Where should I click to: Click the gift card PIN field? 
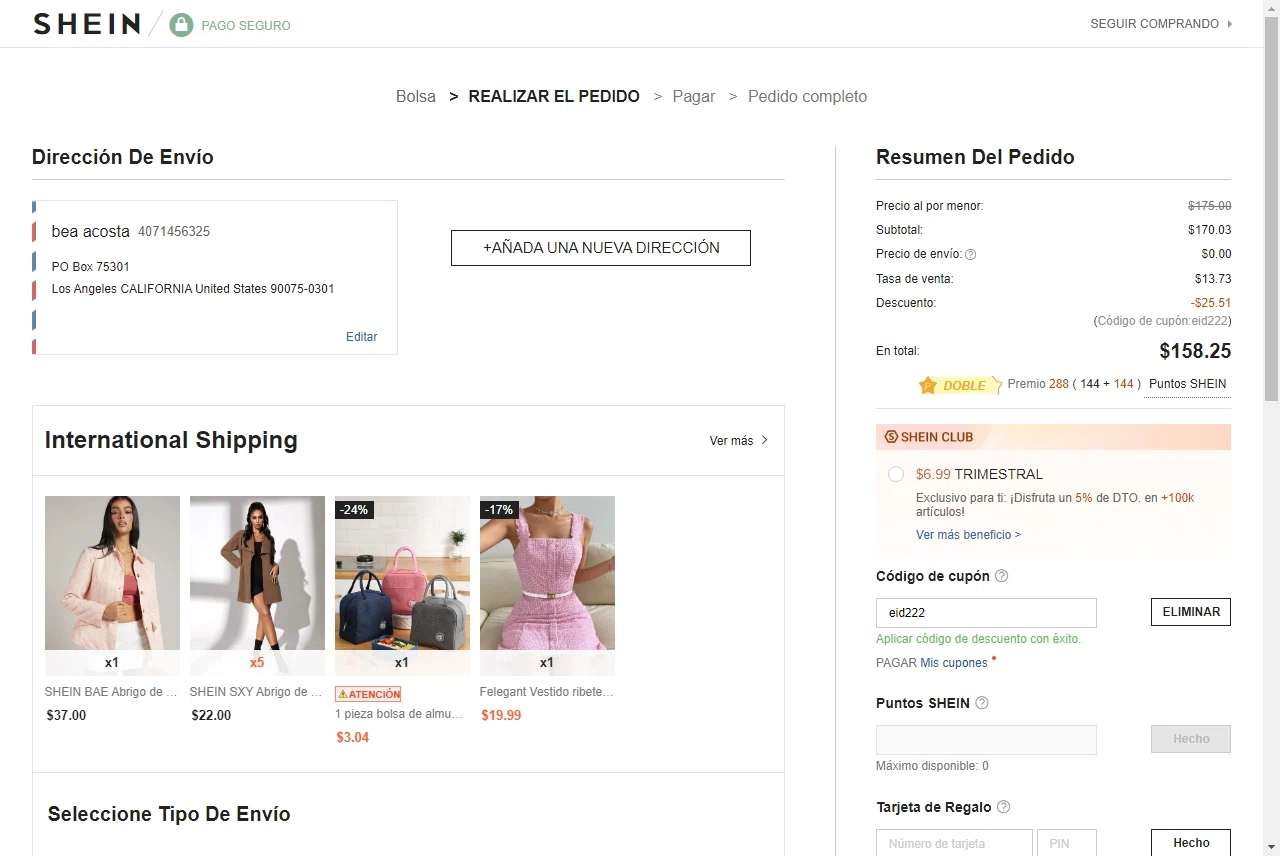point(1067,842)
